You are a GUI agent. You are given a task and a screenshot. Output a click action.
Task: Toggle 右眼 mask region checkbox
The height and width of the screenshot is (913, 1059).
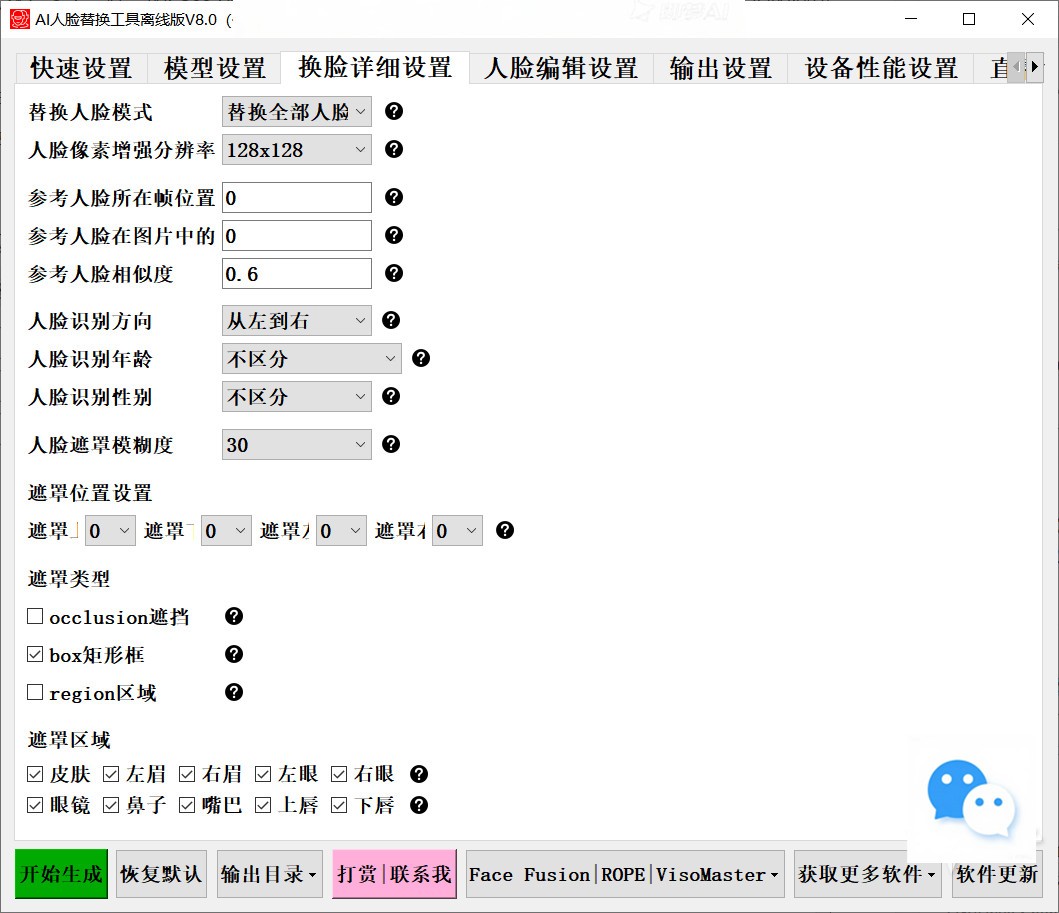click(339, 774)
